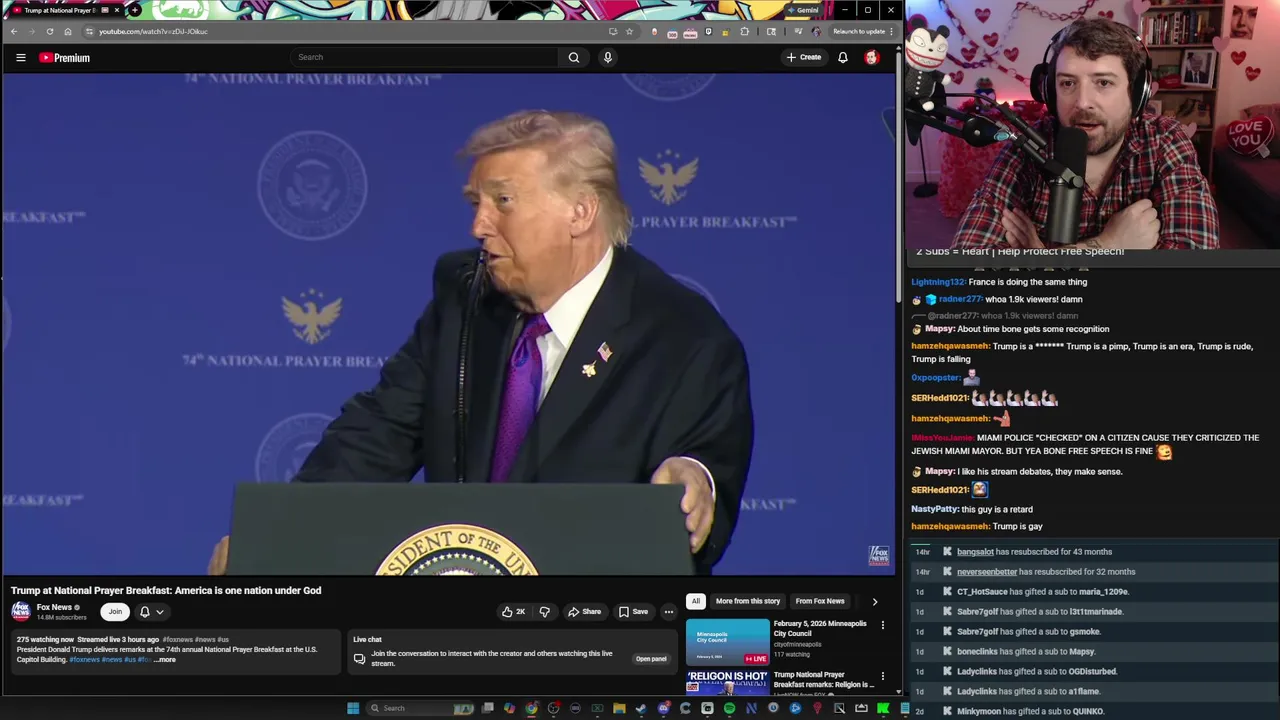This screenshot has height=720, width=1280.
Task: Dislike the video with thumbs down
Action: pyautogui.click(x=545, y=612)
